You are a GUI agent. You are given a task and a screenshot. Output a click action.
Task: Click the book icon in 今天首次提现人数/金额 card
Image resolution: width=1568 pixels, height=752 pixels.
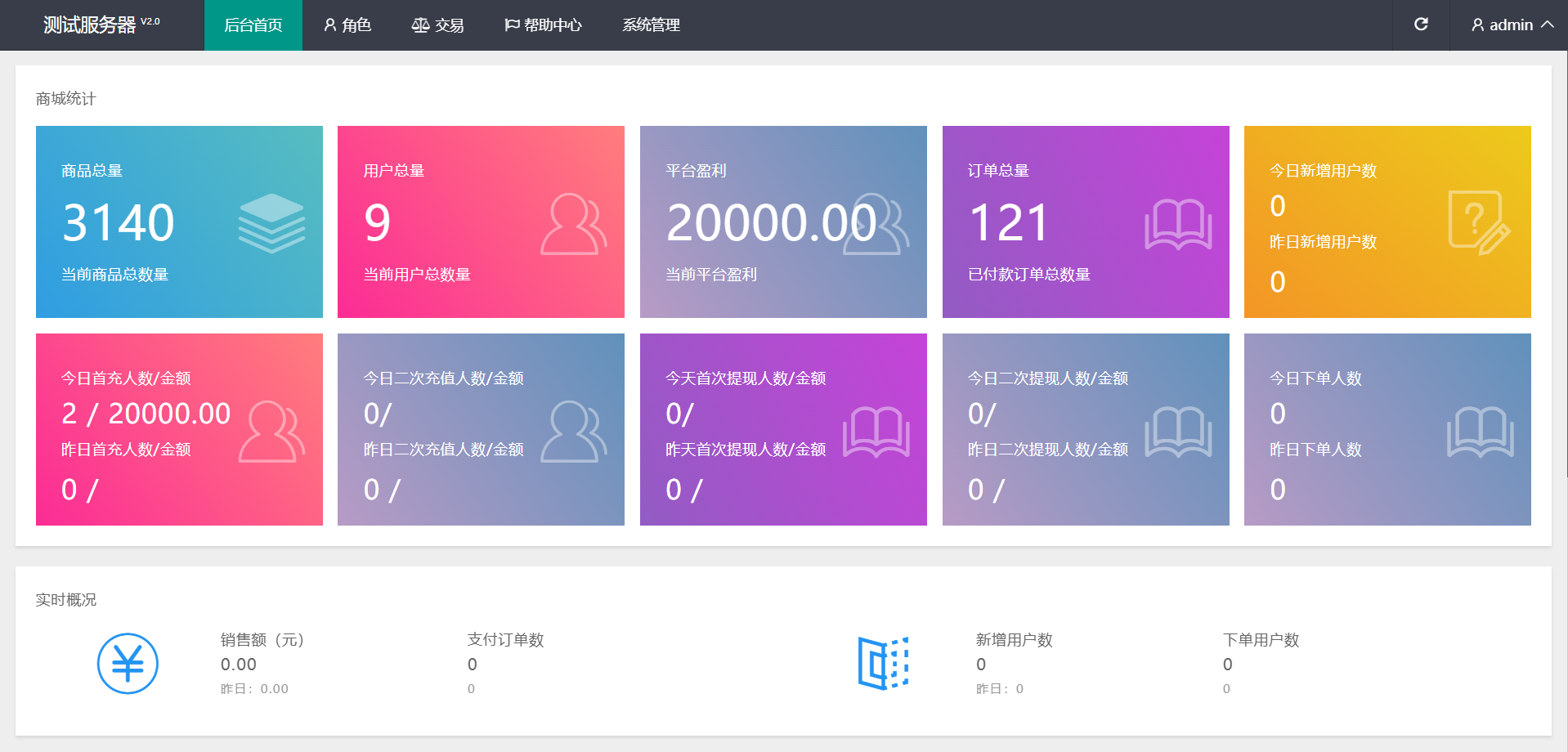pyautogui.click(x=876, y=432)
